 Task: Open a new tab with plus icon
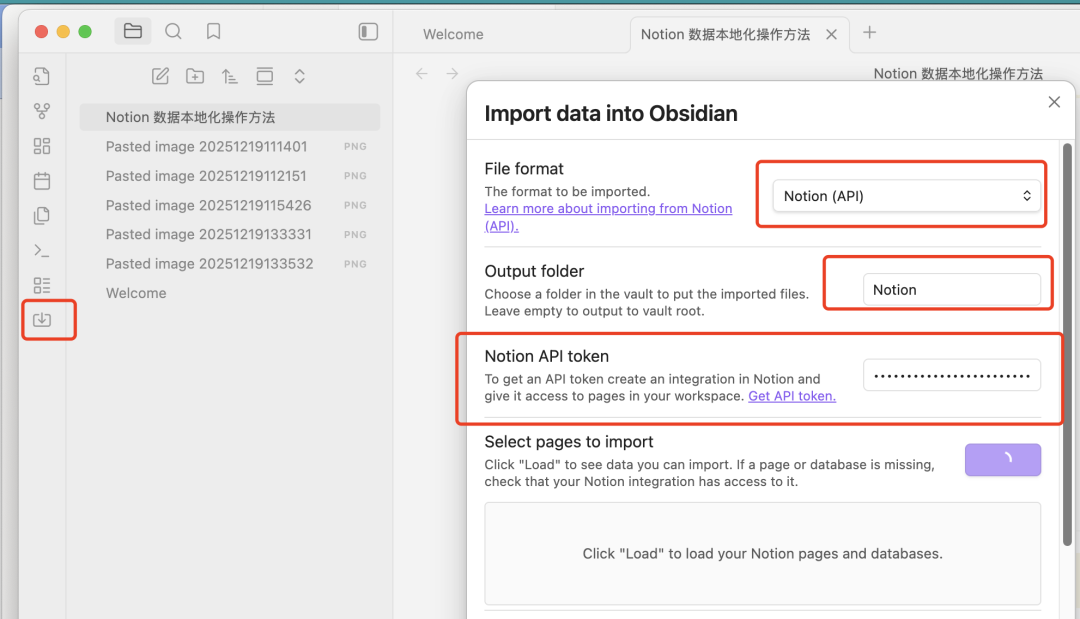point(869,32)
